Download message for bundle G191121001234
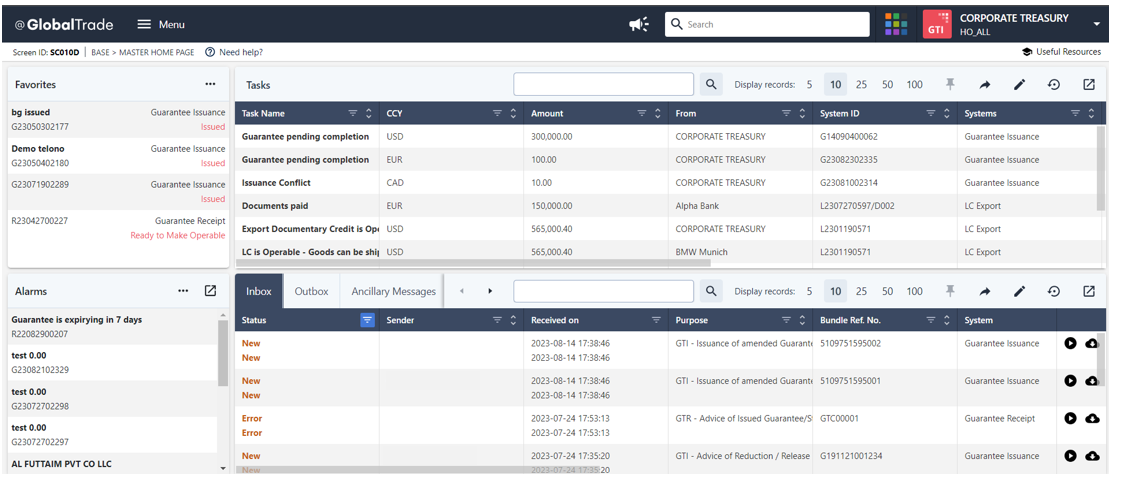The width and height of the screenshot is (1121, 480). (x=1092, y=456)
